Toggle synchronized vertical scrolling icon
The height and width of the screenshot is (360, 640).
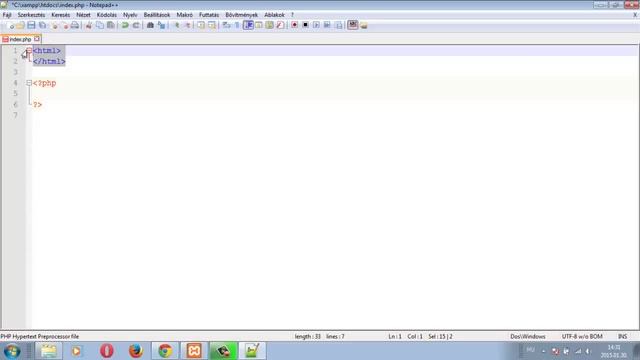[201, 25]
